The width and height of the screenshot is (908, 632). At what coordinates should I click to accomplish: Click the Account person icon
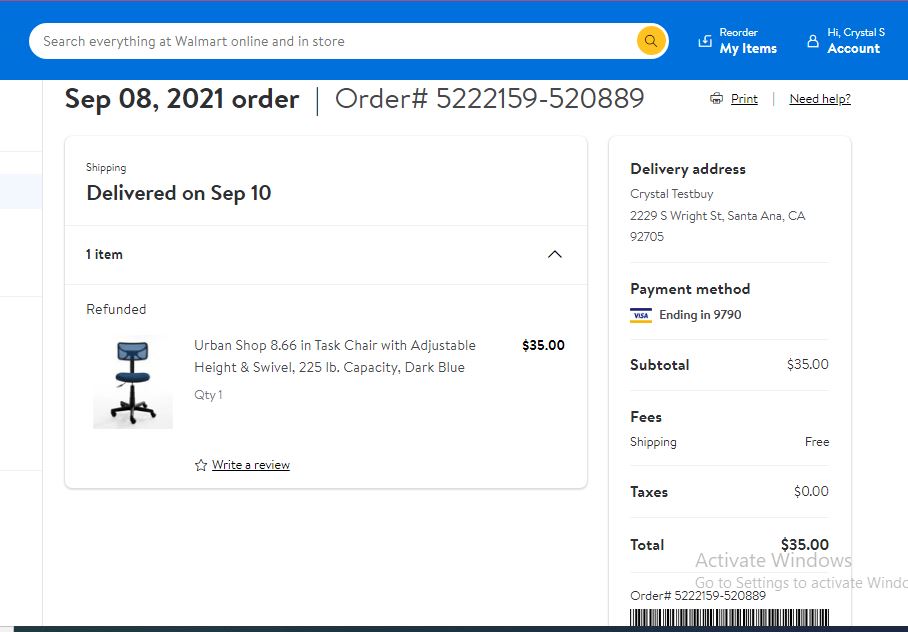point(813,41)
